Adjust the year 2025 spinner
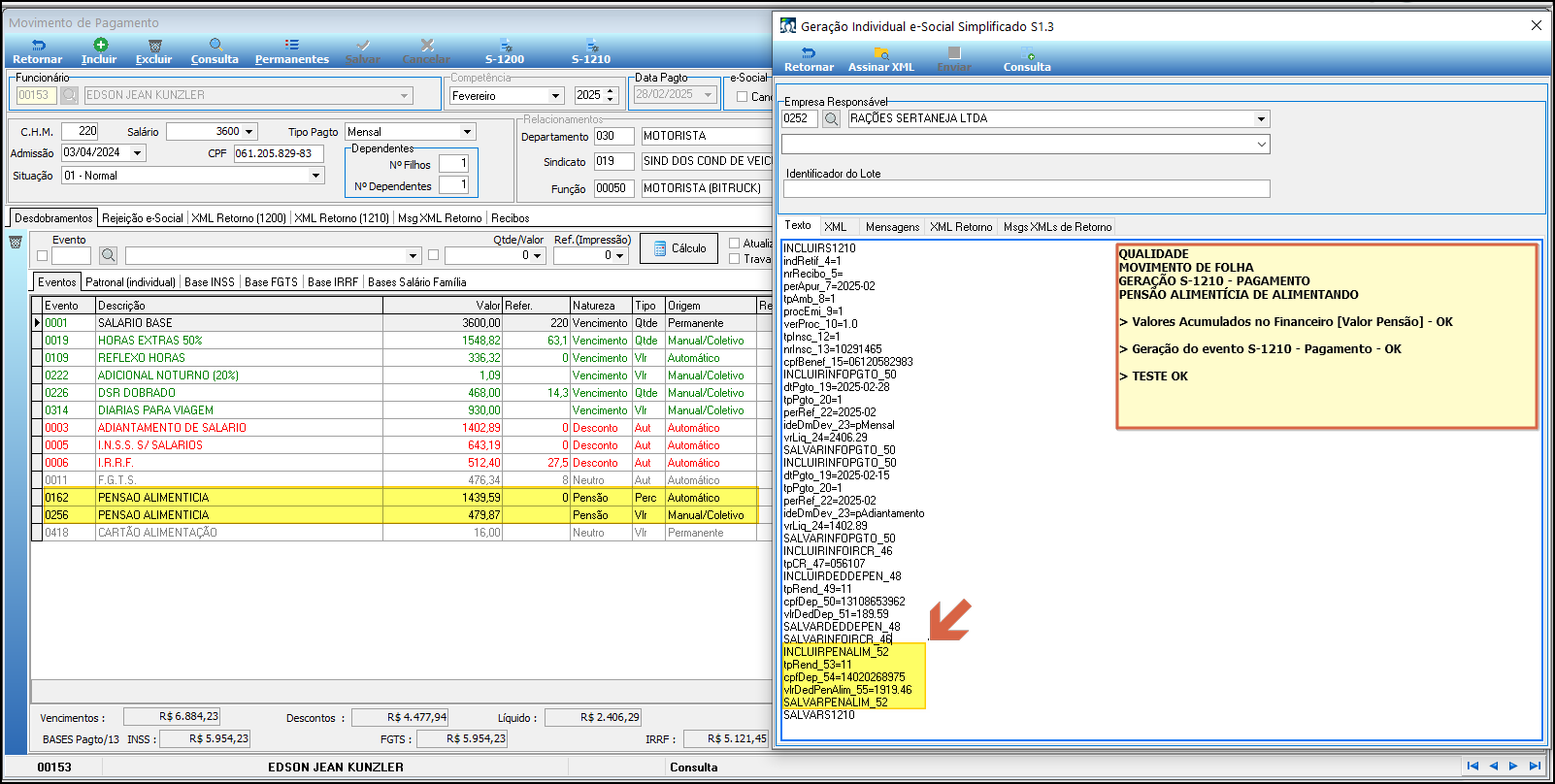The height and width of the screenshot is (784, 1555). [x=611, y=95]
